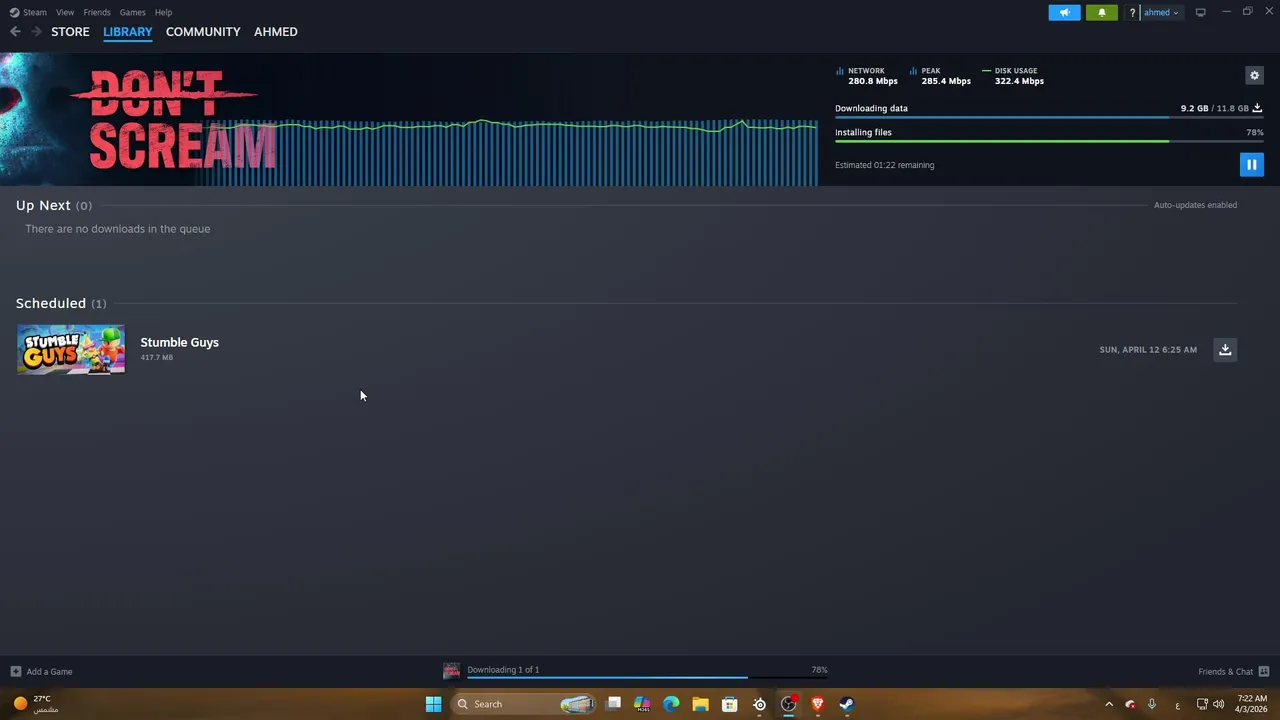Click Don't Scream banner artwork
Viewport: 1280px width, 720px height.
[140, 119]
